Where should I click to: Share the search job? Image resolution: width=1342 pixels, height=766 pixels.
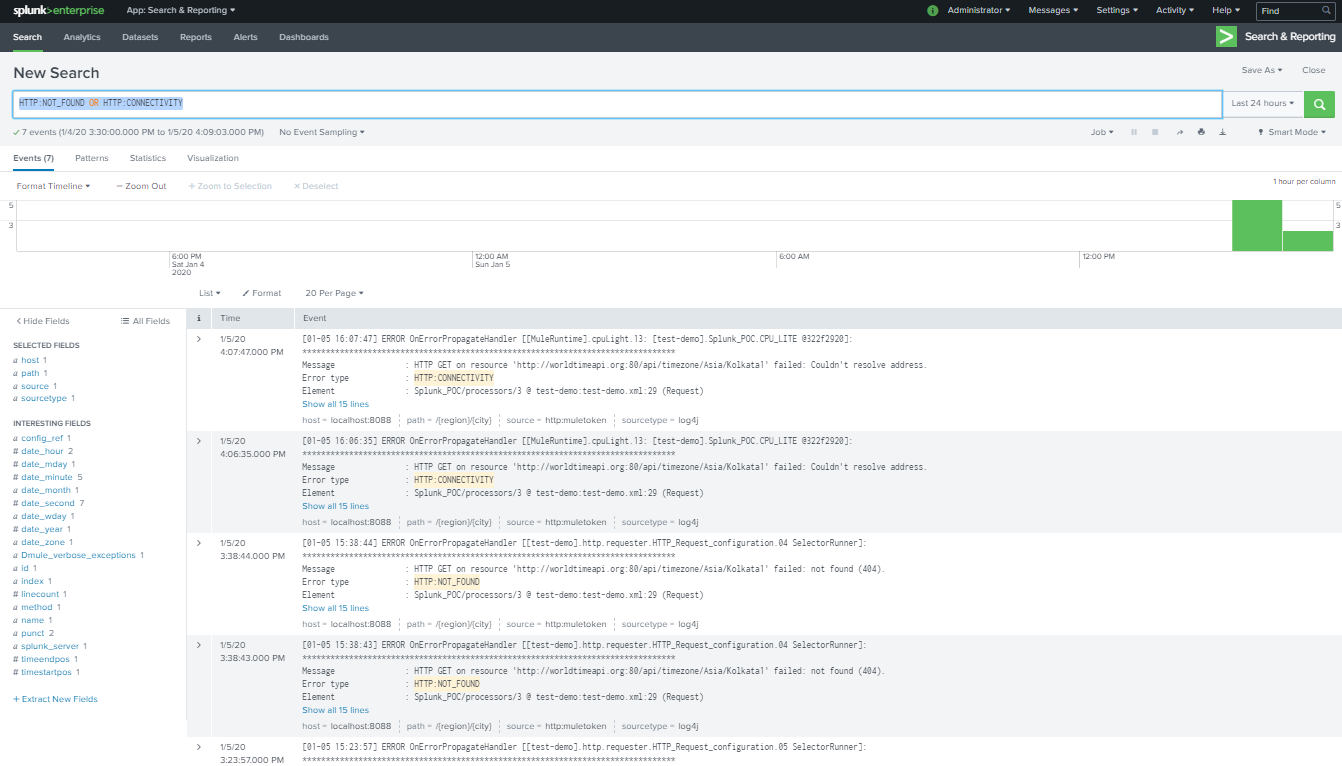pos(1179,132)
